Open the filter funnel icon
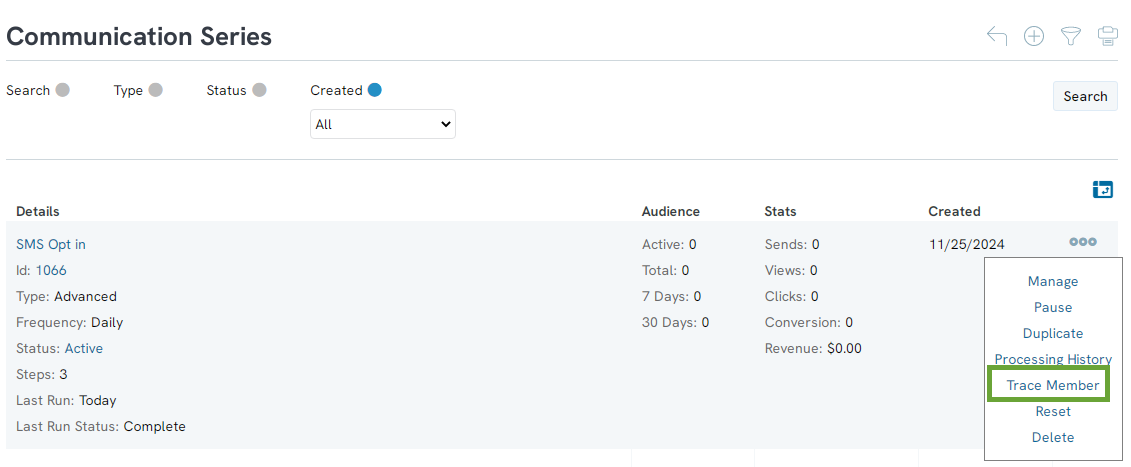 tap(1071, 36)
